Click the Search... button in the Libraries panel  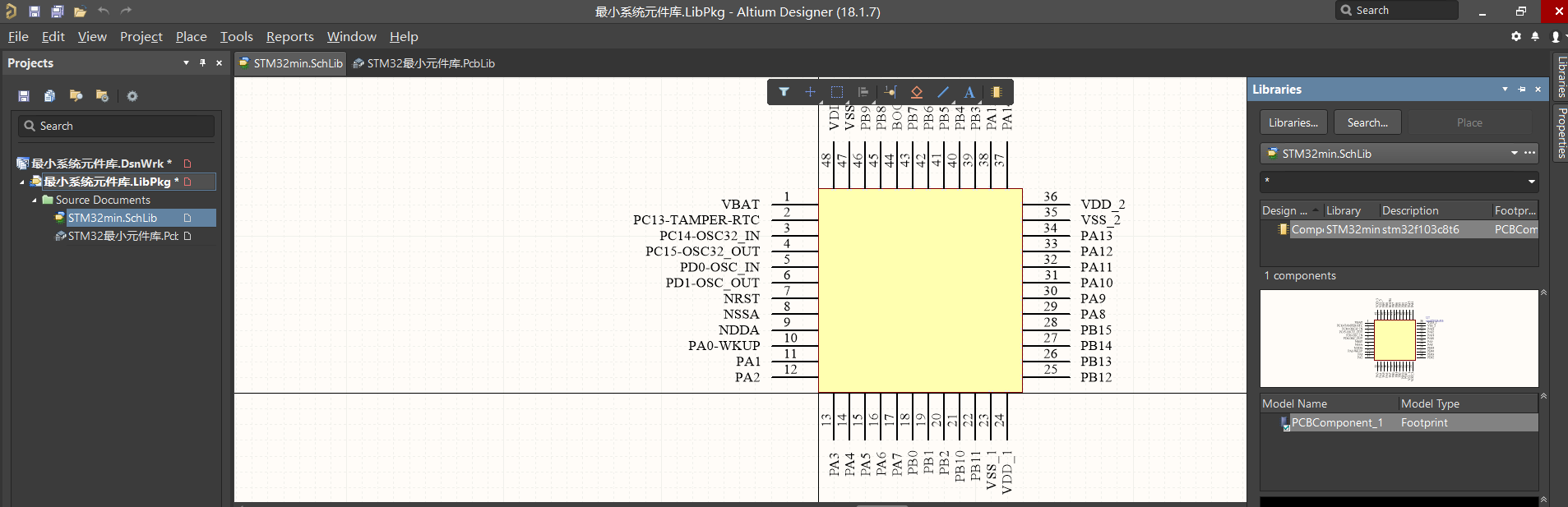tap(1367, 122)
